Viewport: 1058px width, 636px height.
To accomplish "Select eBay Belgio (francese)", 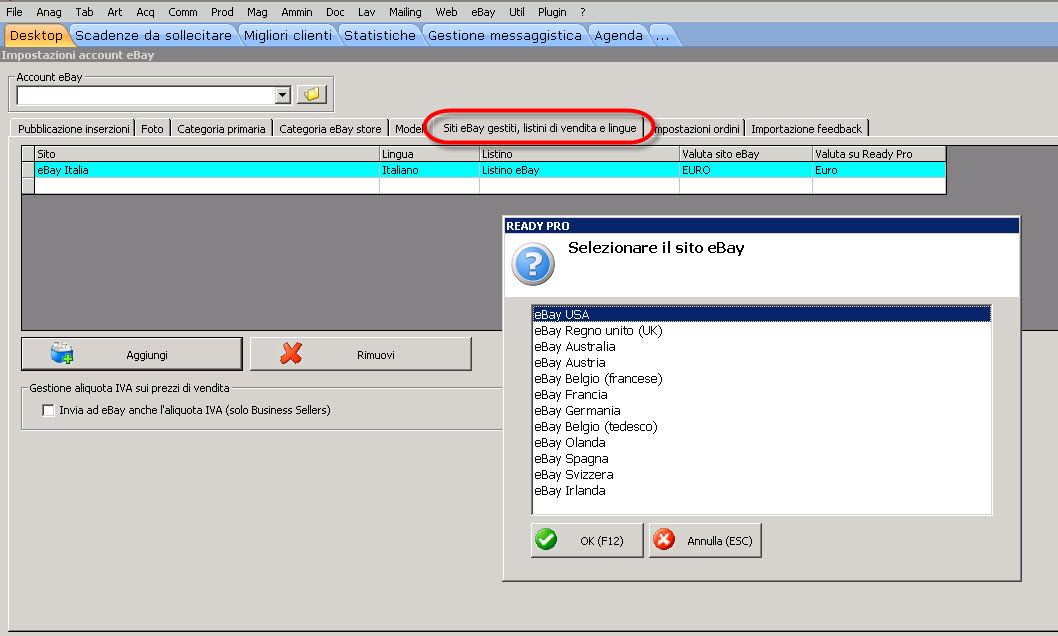I will (x=761, y=378).
